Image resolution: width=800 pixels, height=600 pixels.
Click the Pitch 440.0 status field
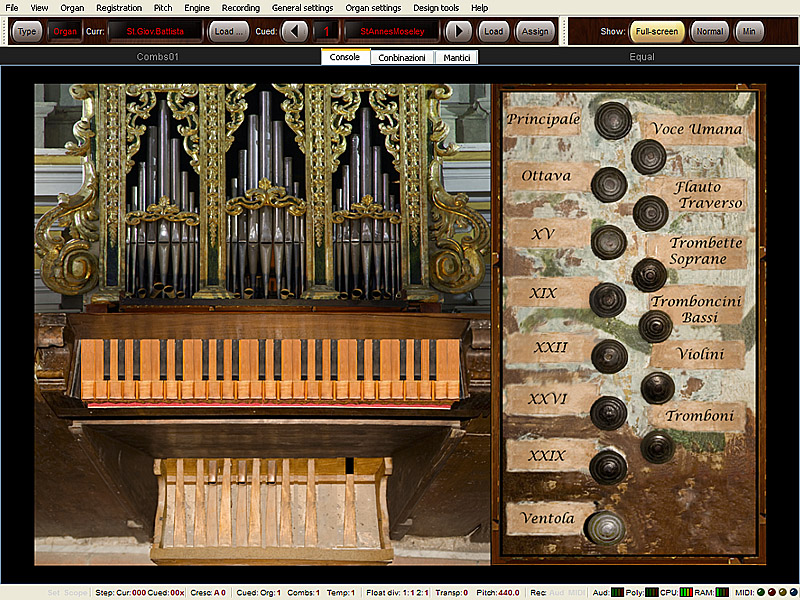(498, 593)
